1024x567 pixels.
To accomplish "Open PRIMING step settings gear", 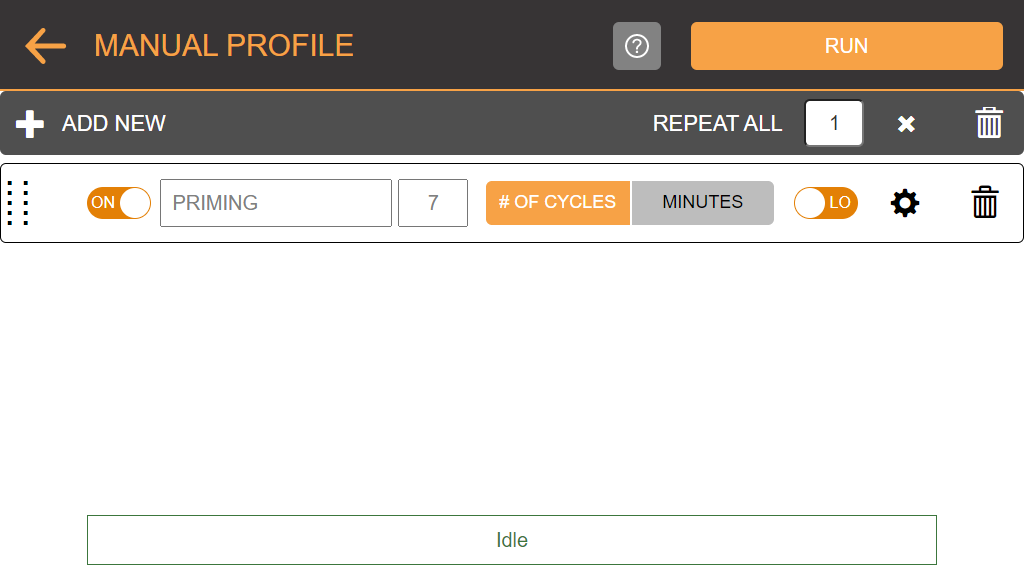I will pyautogui.click(x=904, y=203).
